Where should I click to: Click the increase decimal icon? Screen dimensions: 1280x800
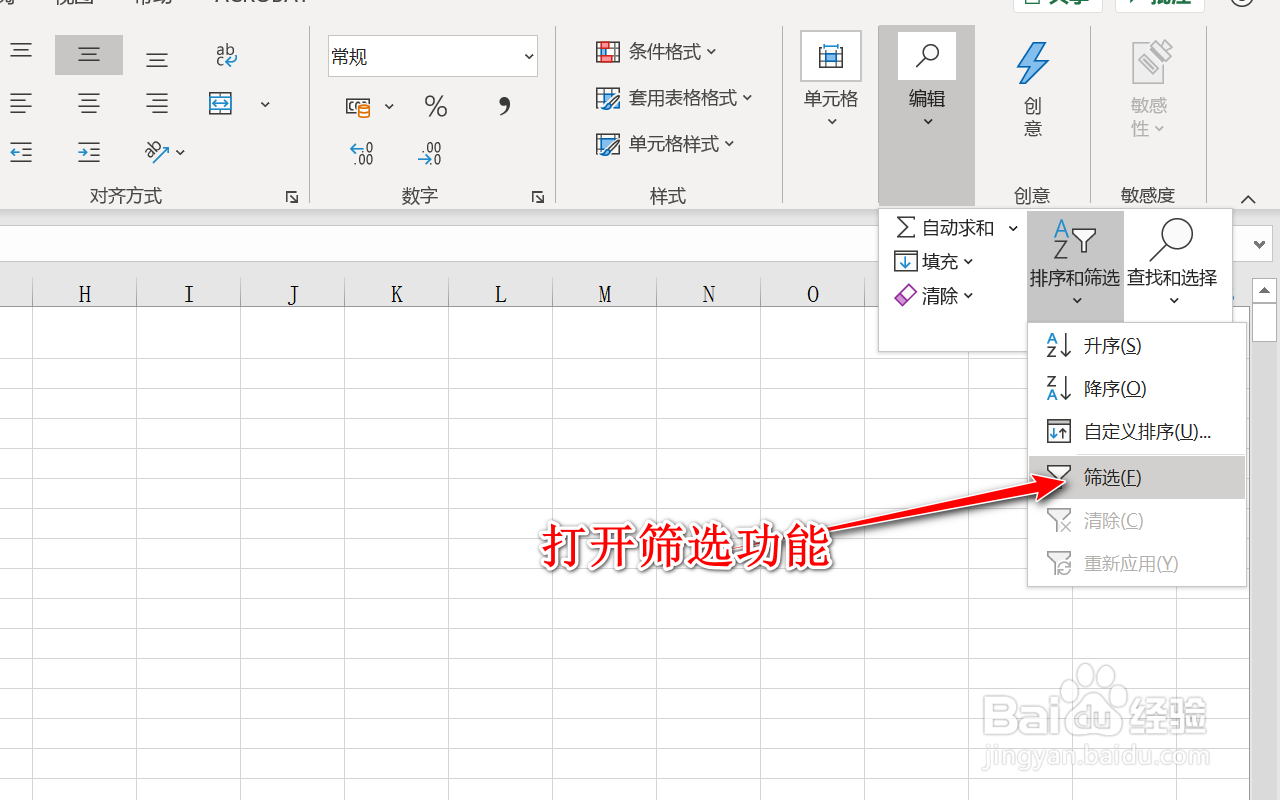pyautogui.click(x=362, y=153)
